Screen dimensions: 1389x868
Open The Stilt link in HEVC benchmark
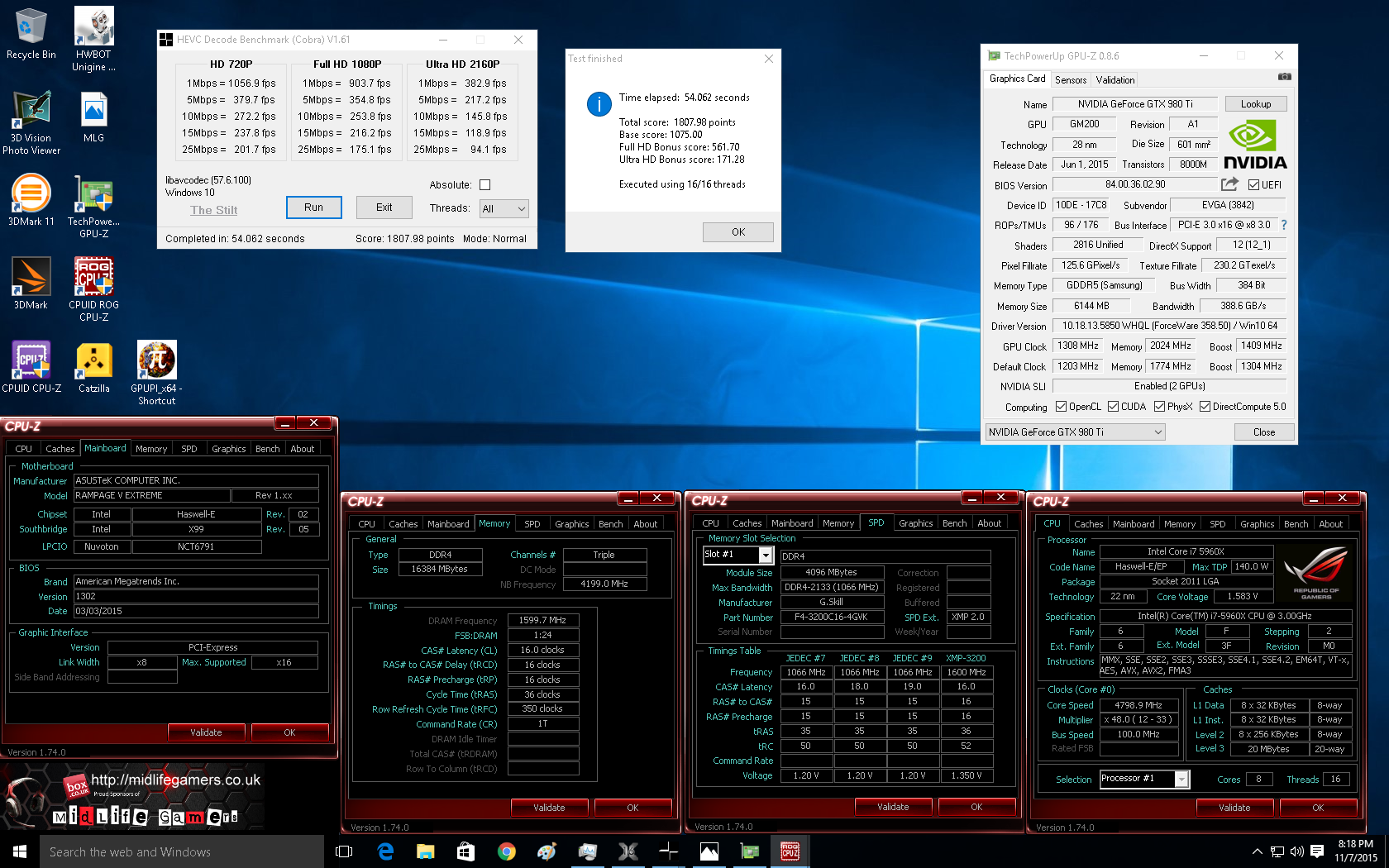[x=214, y=210]
